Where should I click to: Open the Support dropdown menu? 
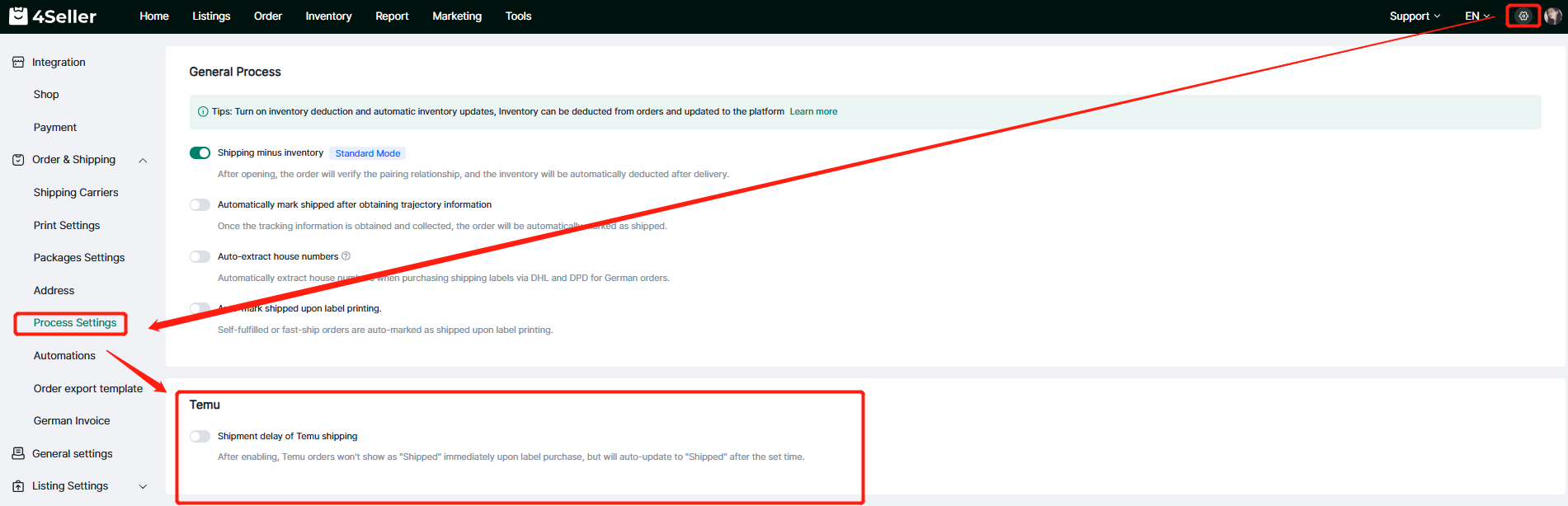[x=1414, y=16]
